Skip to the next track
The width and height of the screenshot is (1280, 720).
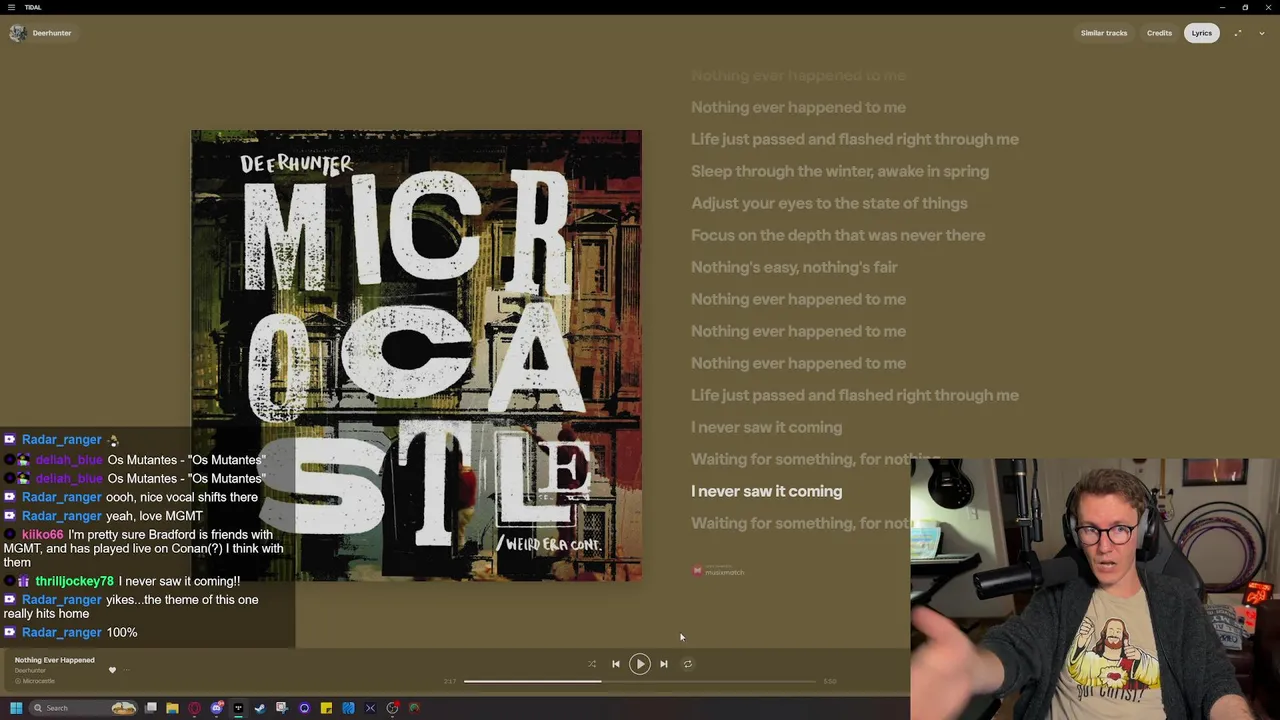[x=663, y=664]
